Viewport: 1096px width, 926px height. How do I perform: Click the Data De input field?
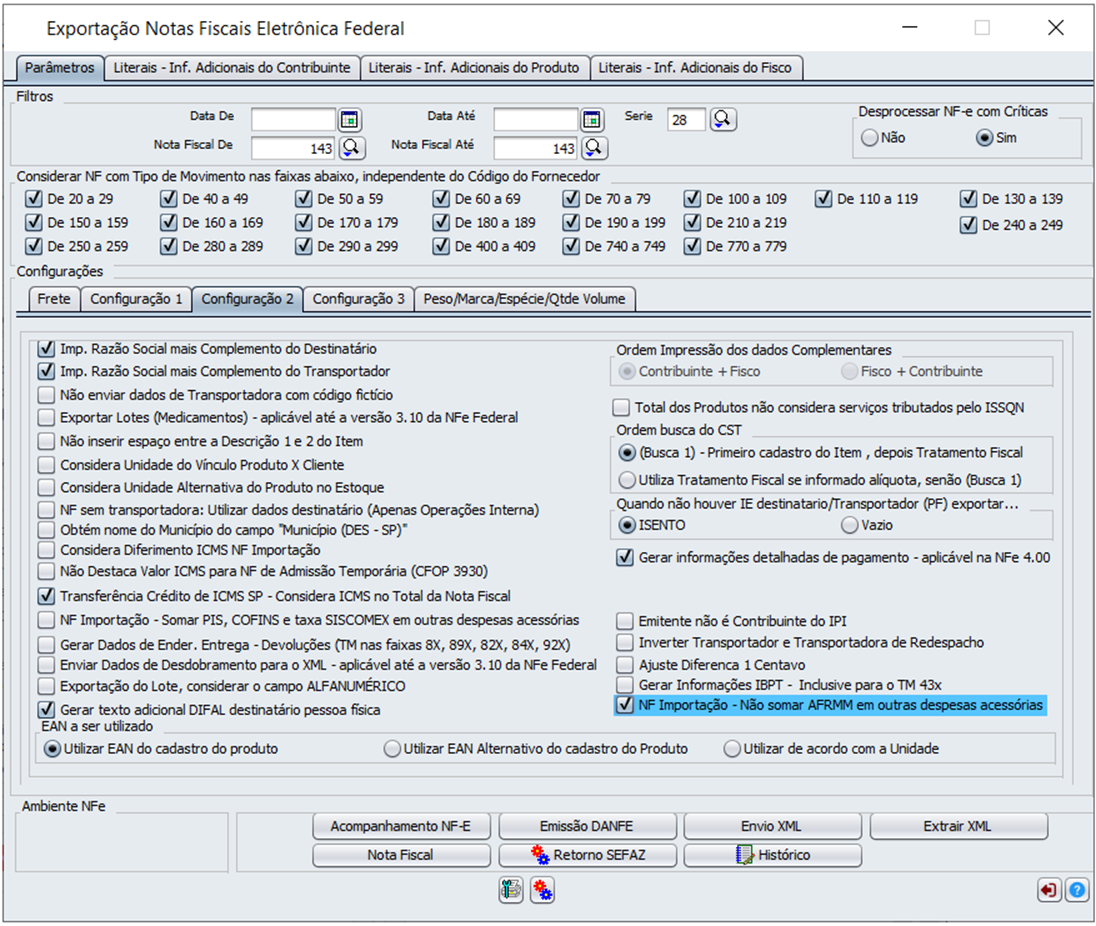pyautogui.click(x=294, y=120)
